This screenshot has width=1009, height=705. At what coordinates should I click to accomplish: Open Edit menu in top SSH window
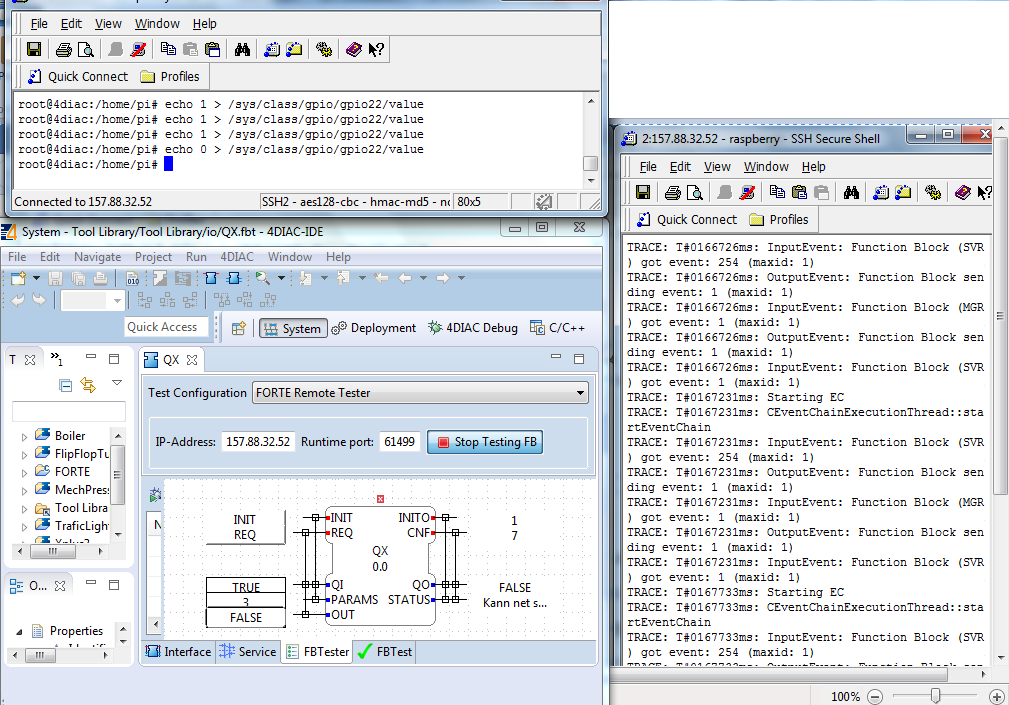click(x=71, y=24)
